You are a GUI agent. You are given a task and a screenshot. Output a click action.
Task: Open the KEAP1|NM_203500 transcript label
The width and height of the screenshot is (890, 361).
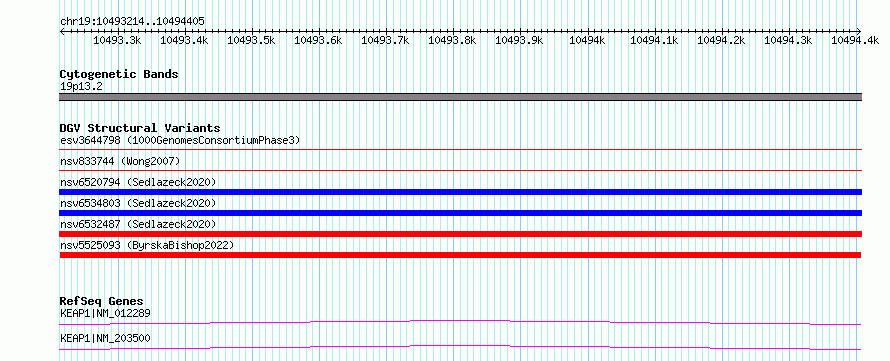[x=105, y=338]
